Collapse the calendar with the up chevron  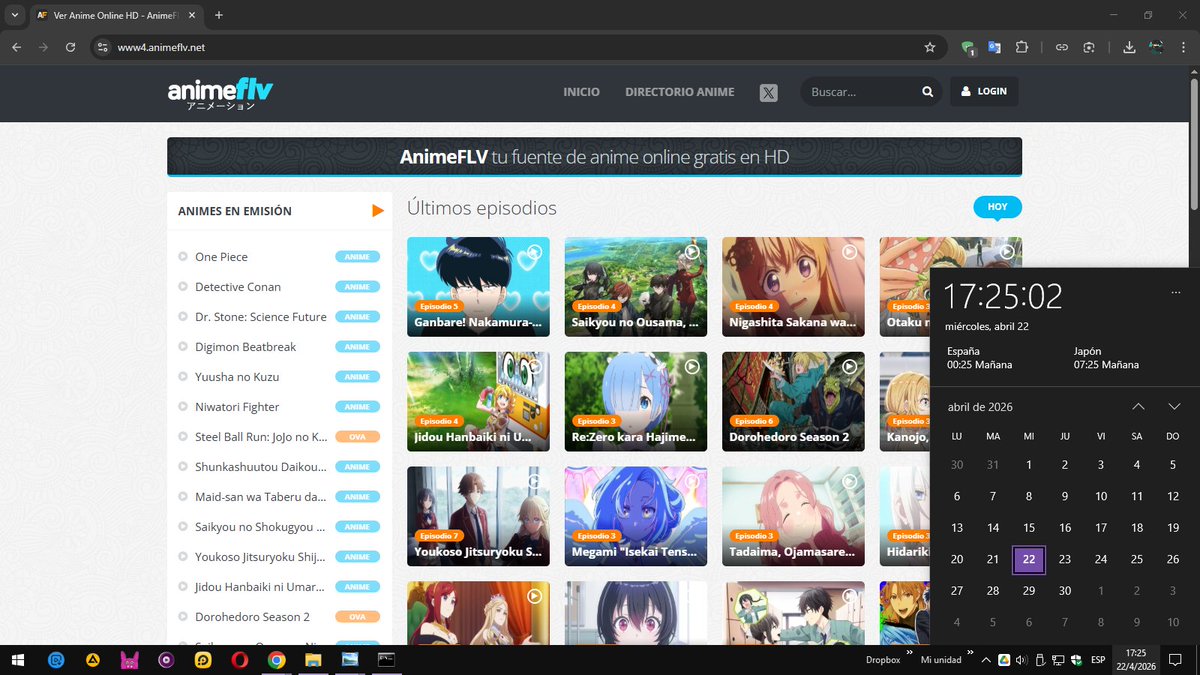pyautogui.click(x=1138, y=407)
